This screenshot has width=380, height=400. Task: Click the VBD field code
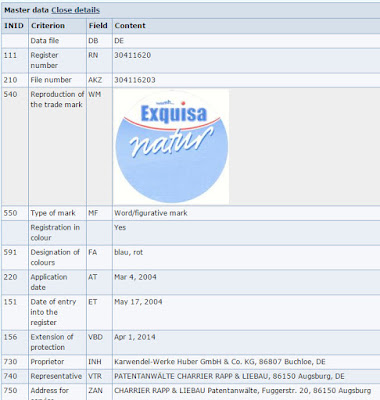[x=95, y=337]
